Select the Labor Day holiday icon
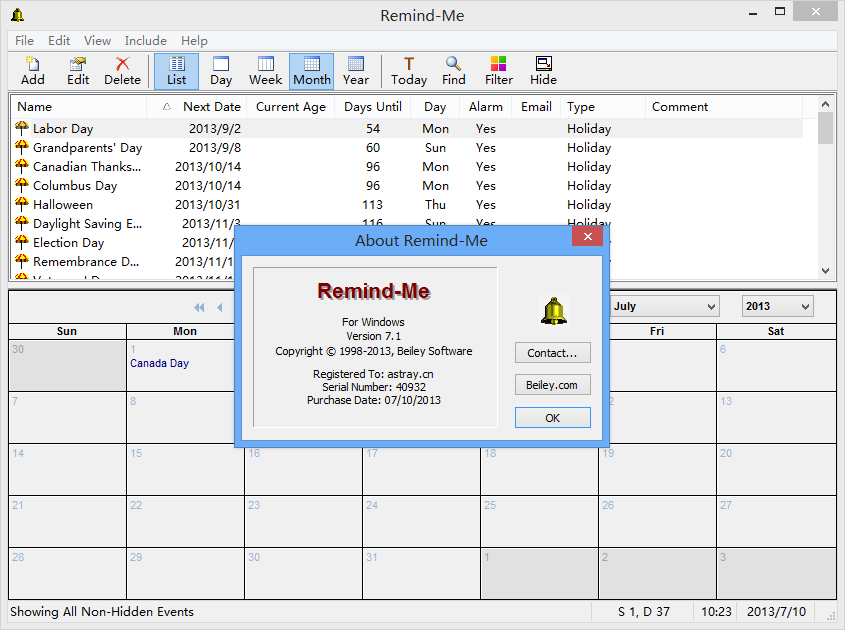 point(22,128)
